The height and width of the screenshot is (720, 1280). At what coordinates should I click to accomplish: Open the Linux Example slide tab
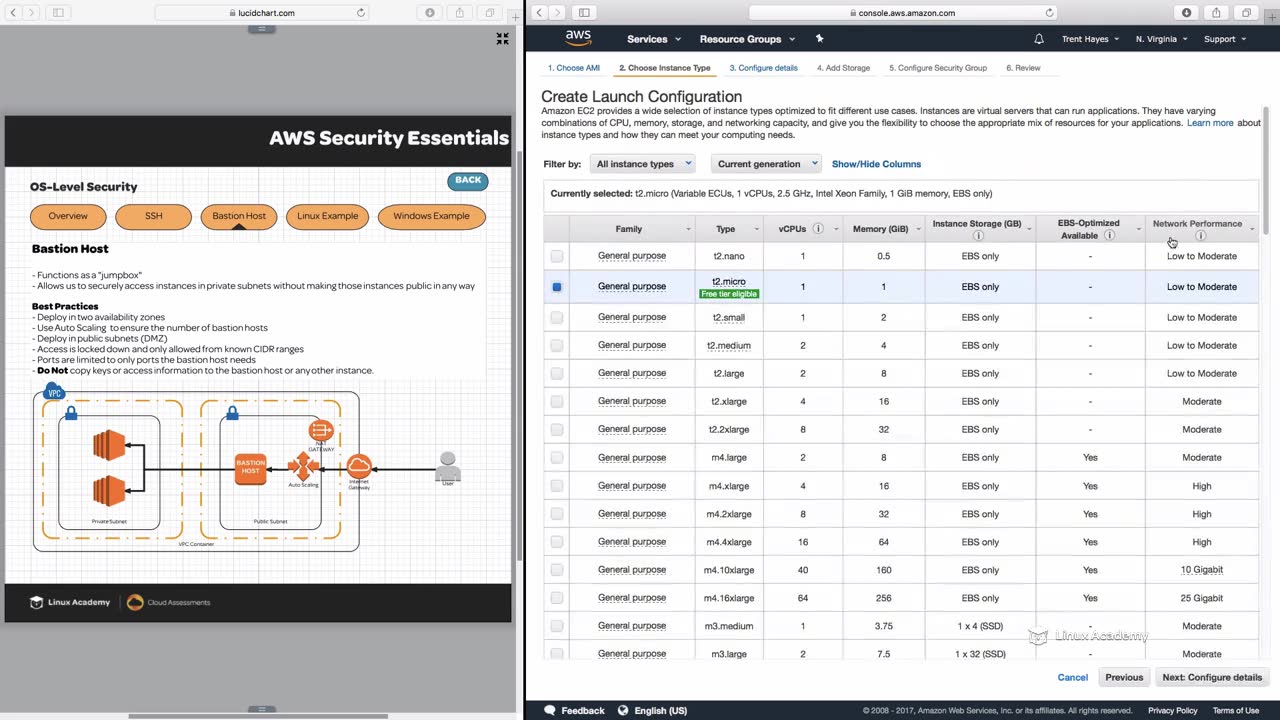(x=327, y=216)
